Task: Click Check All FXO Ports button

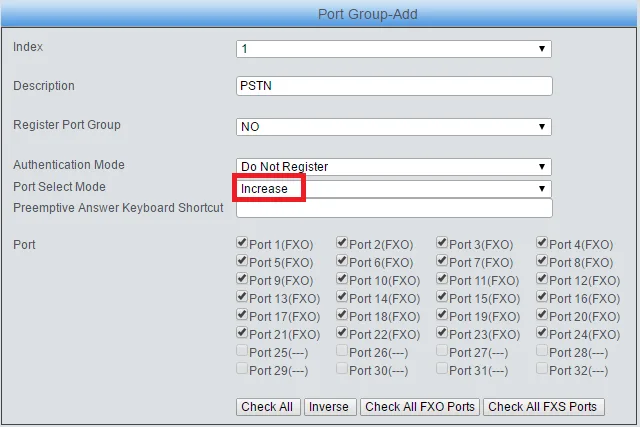Action: [420, 407]
